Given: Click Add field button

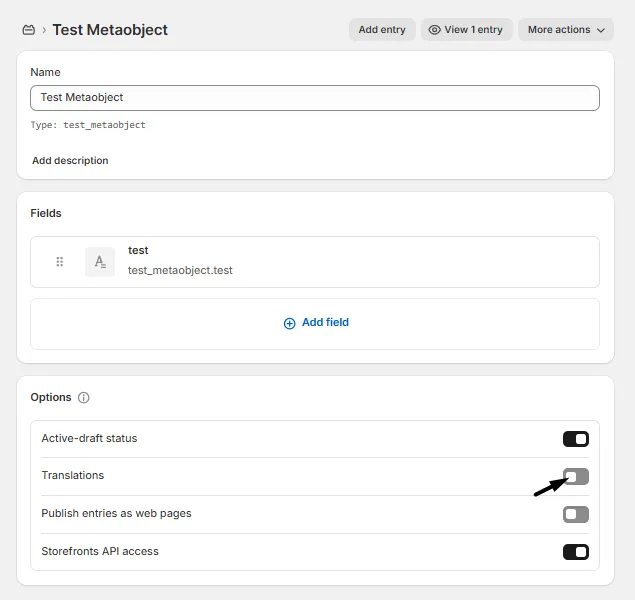Looking at the screenshot, I should click(316, 323).
